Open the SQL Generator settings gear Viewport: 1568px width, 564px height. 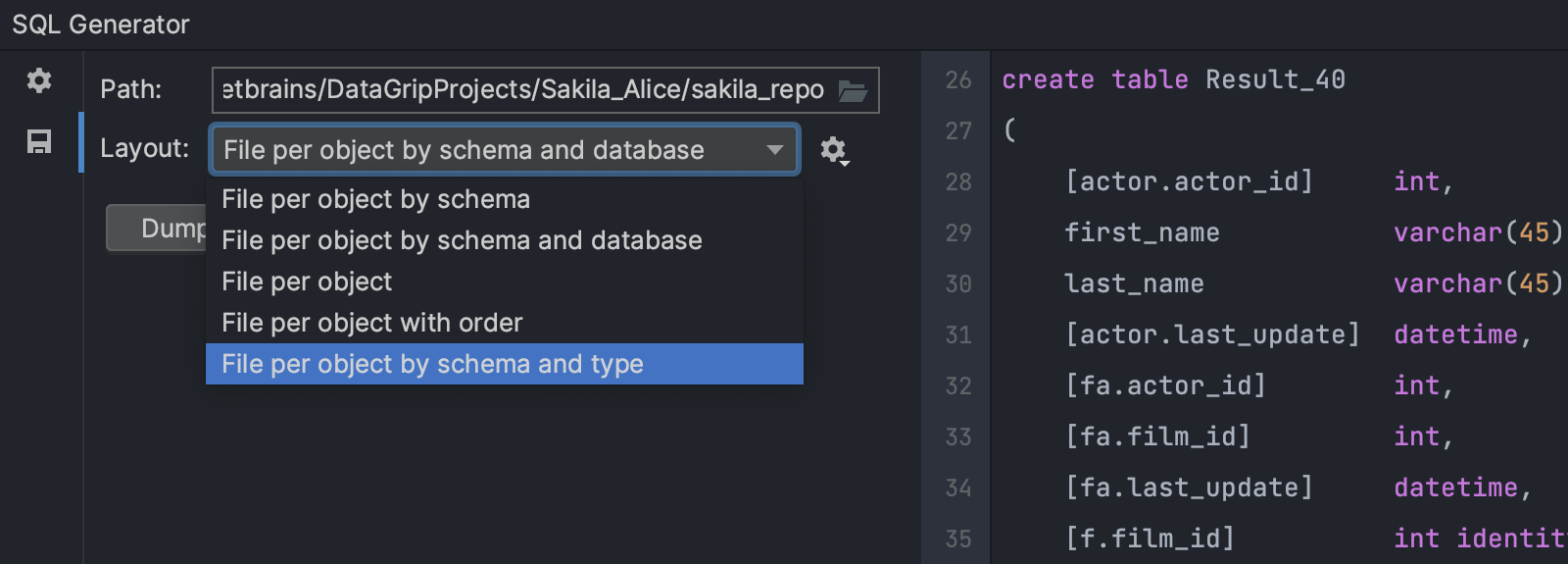pos(39,80)
